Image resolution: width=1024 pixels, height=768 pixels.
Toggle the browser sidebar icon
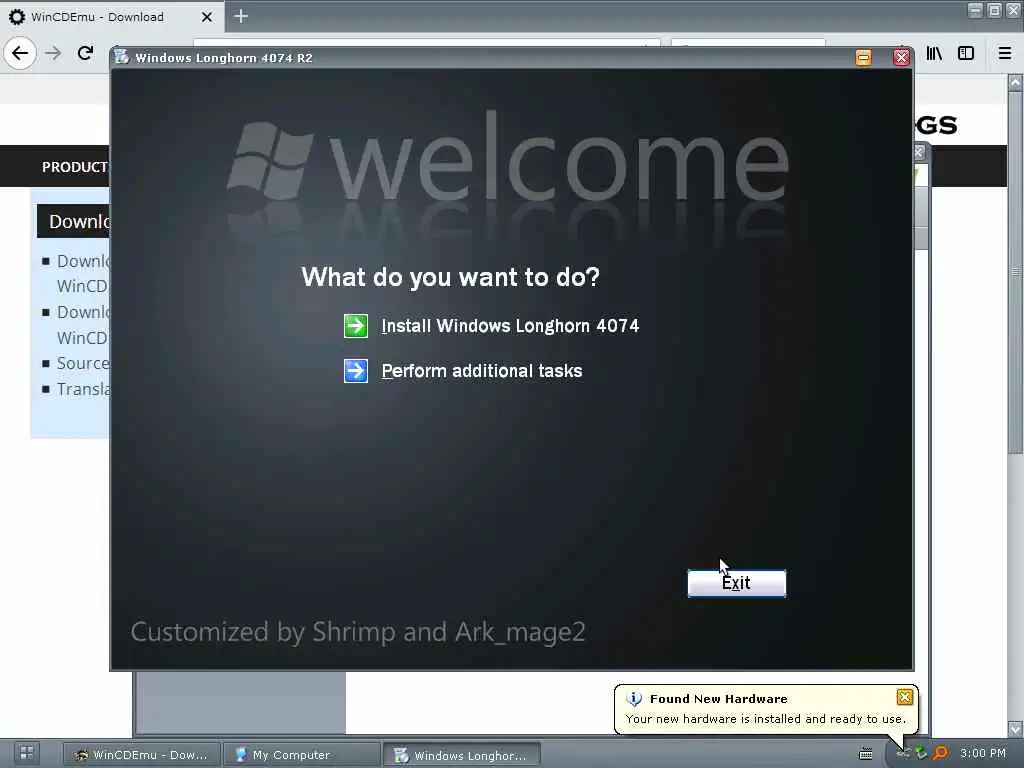966,54
